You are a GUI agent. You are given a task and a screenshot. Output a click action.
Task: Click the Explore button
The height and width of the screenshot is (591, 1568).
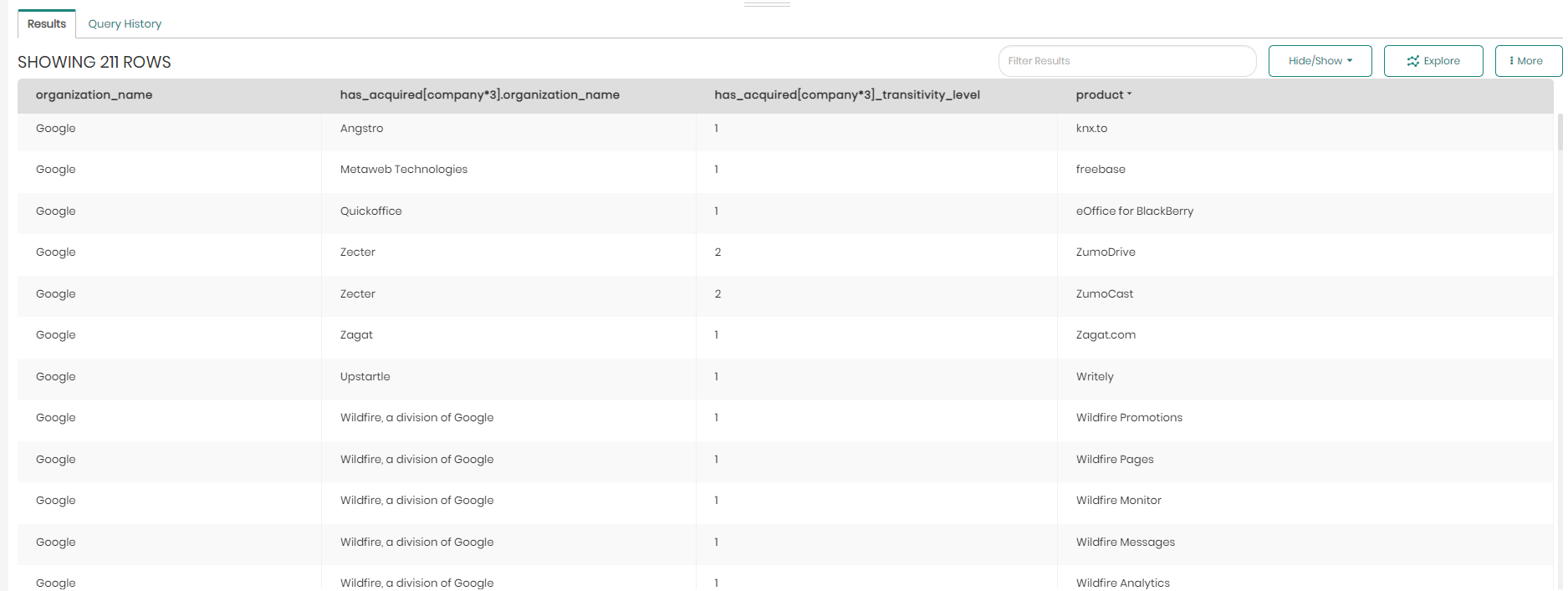pyautogui.click(x=1433, y=61)
